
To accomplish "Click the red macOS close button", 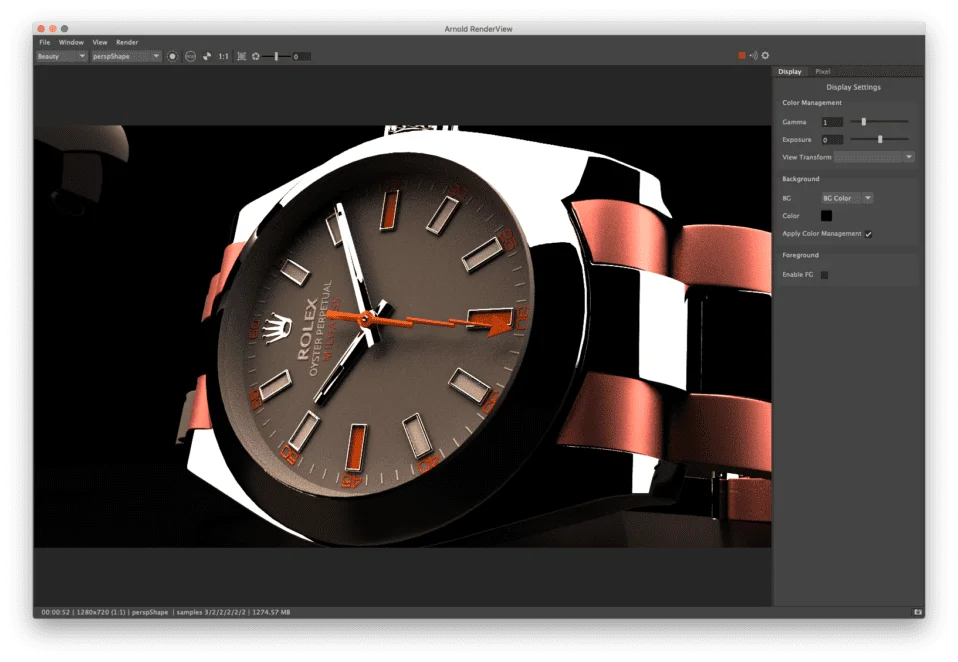I will 41,29.
